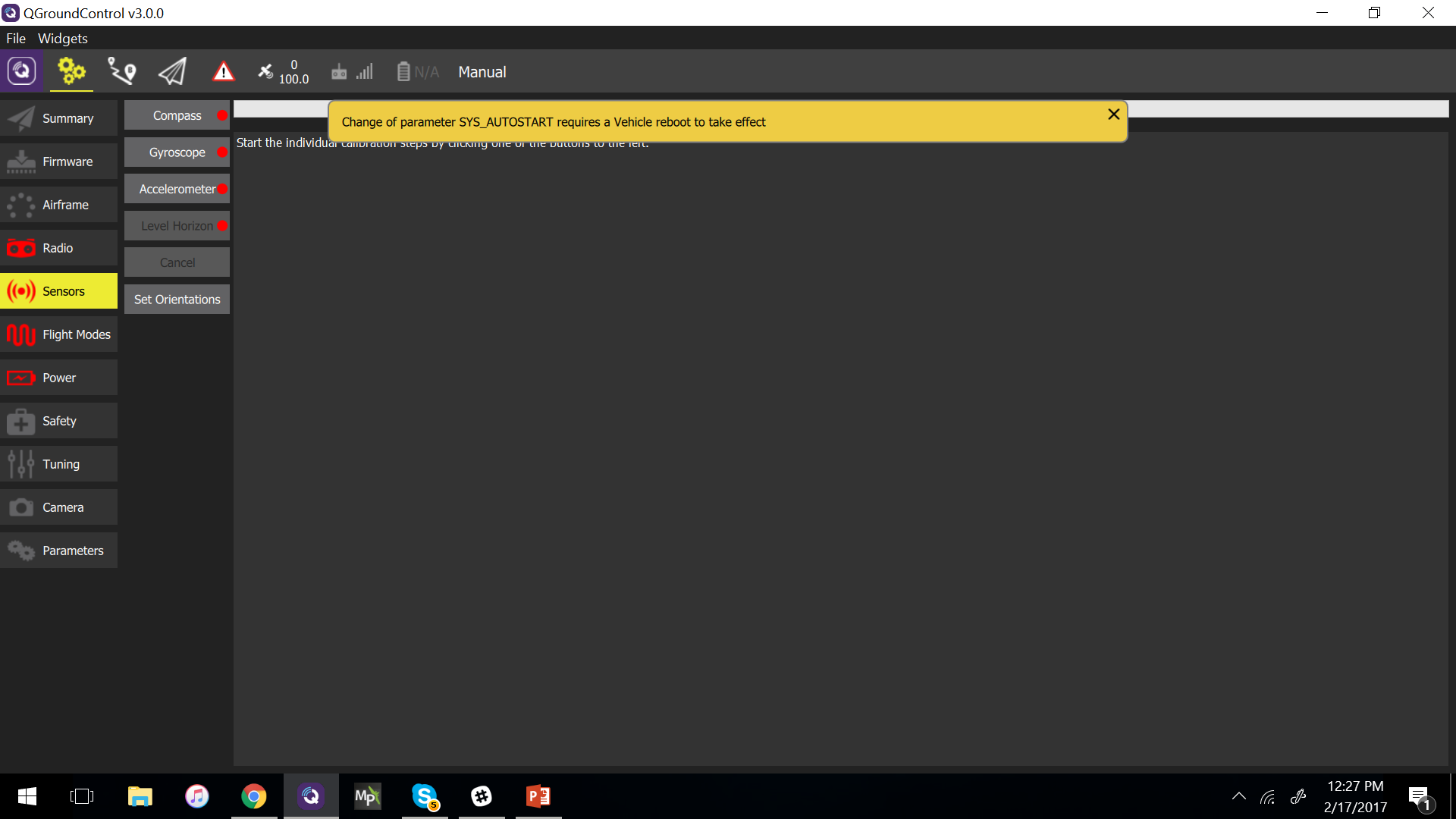
Task: Click the calibration progress bar
Action: pyautogui.click(x=1289, y=109)
